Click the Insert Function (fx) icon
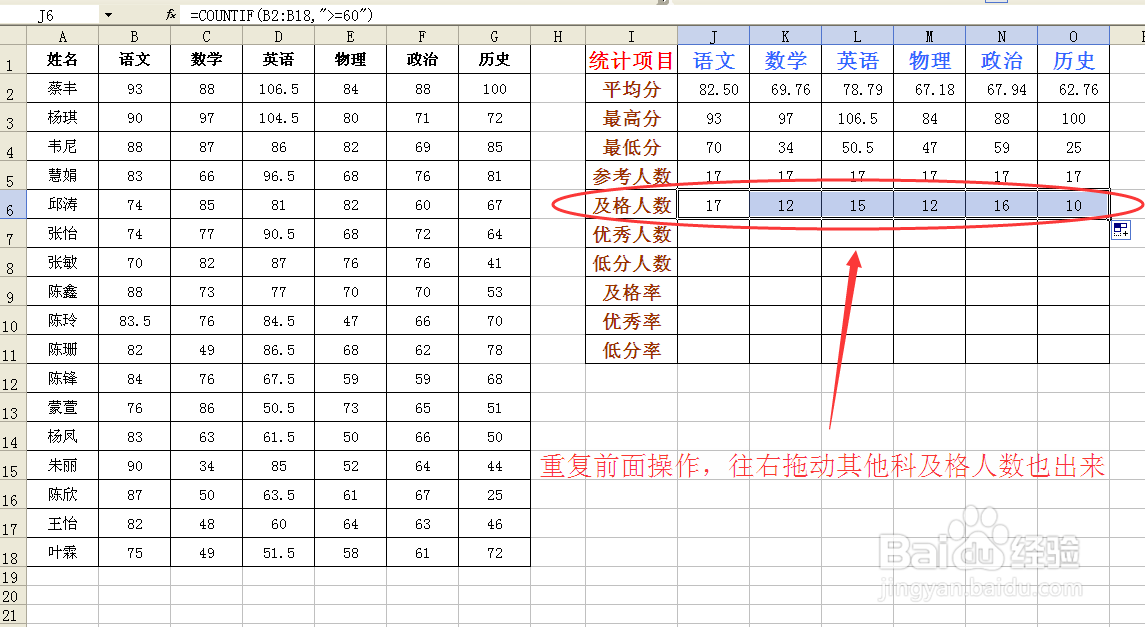Screen dimensions: 1145x627 [170, 13]
